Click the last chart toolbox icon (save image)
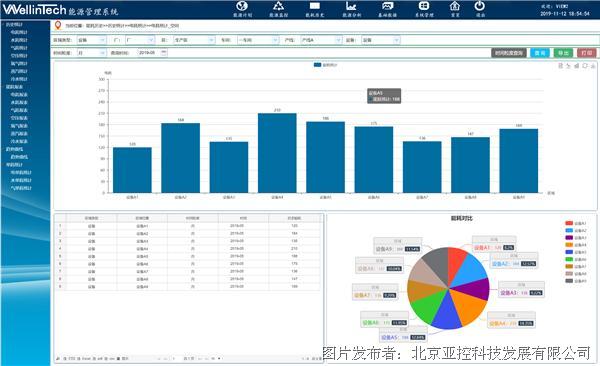 [x=593, y=66]
